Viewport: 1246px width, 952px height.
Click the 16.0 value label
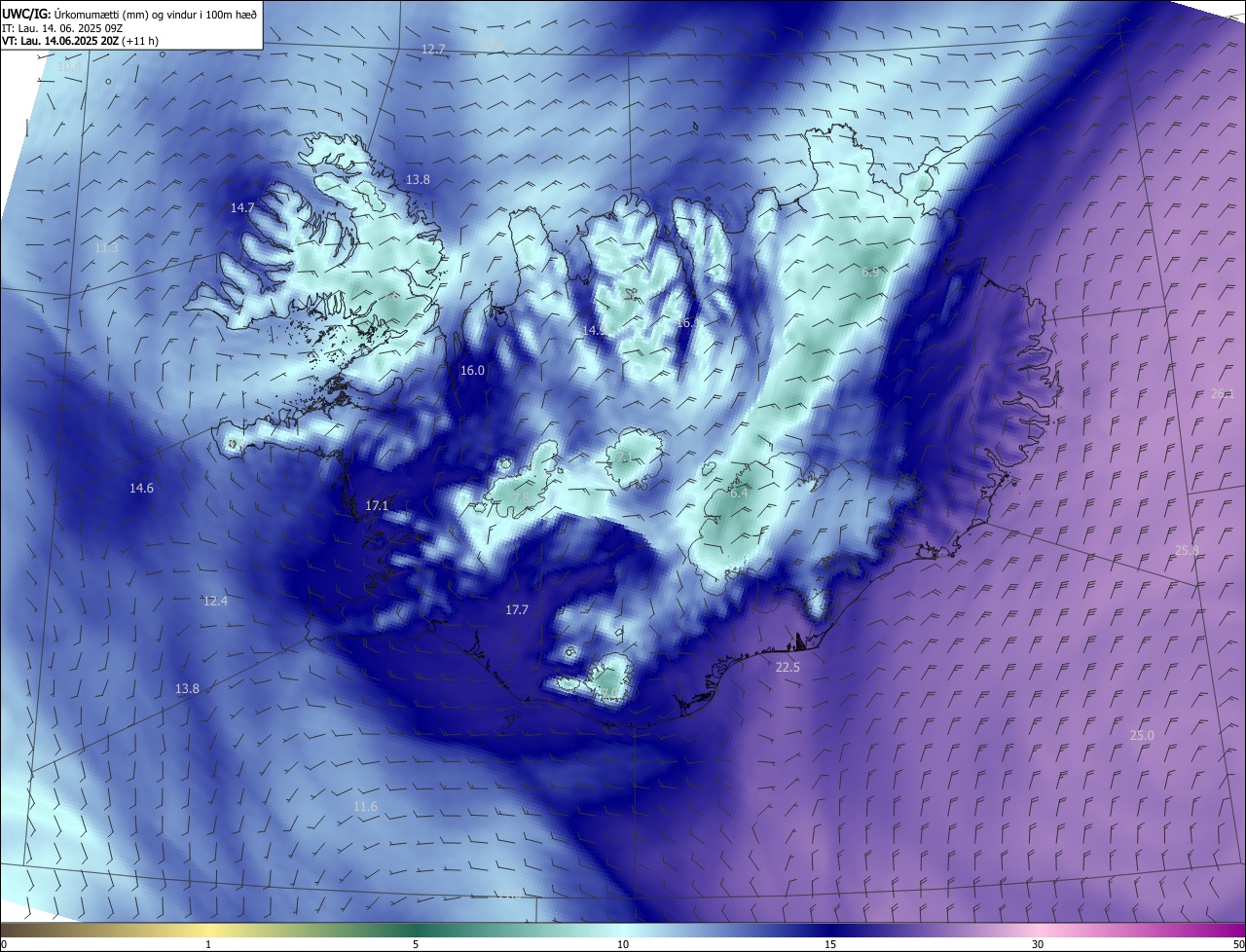pos(472,370)
